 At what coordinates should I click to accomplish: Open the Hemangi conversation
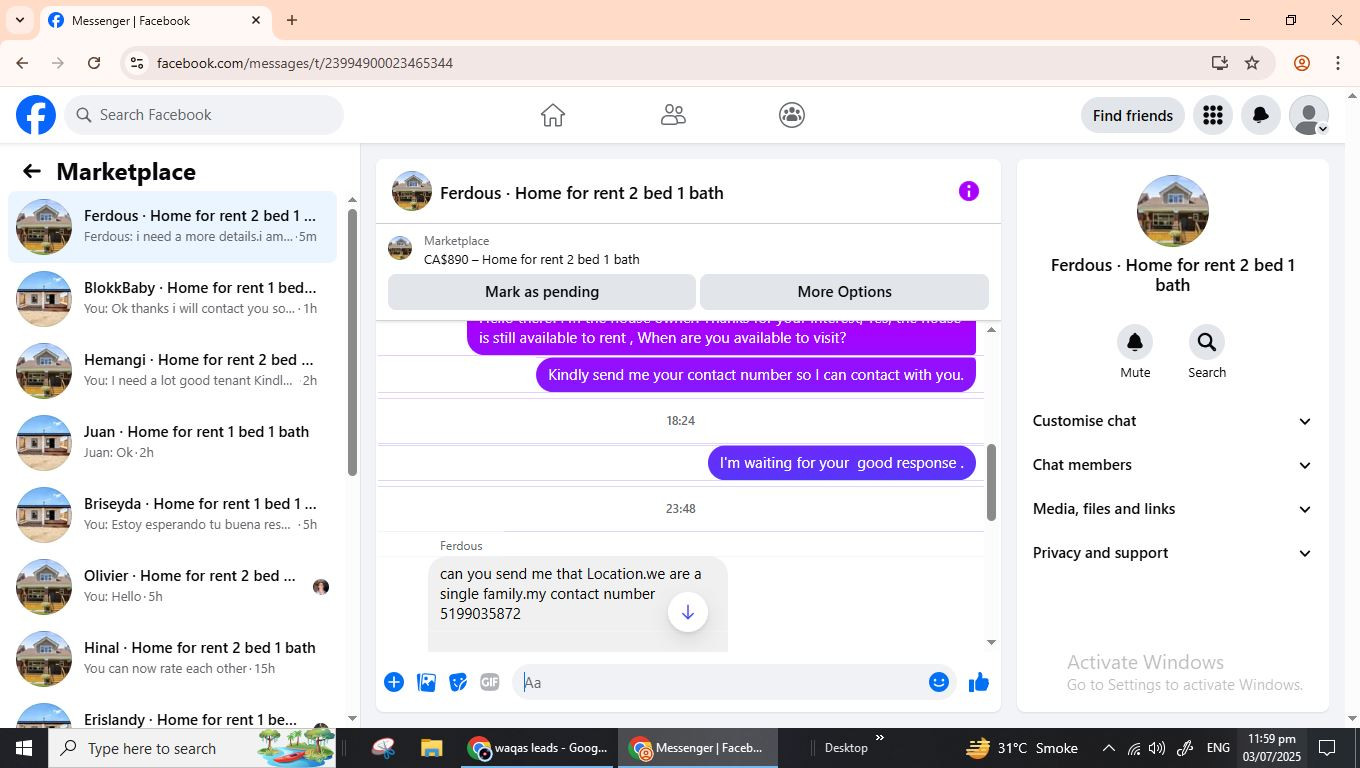[172, 371]
